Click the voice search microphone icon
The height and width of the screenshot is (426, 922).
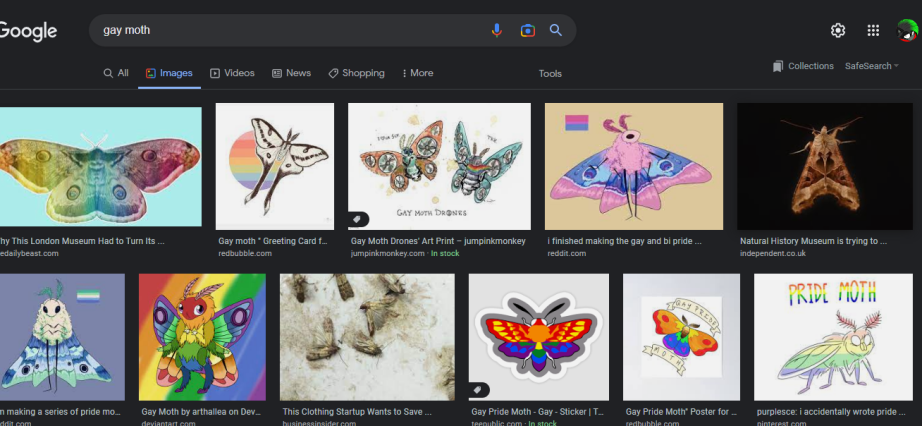pyautogui.click(x=497, y=30)
